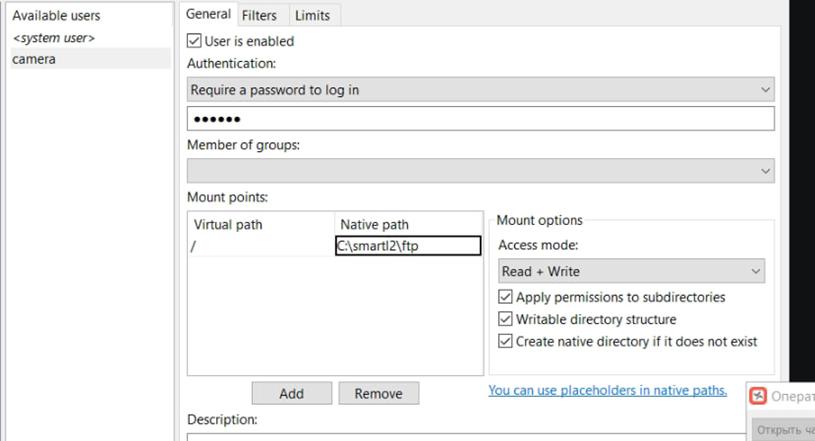The height and width of the screenshot is (441, 815).
Task: Click the virtual path "/" cell
Action: tap(260, 246)
